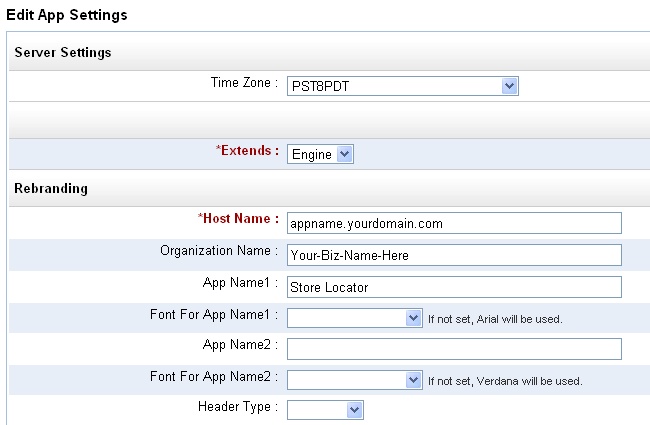Focus the Organization Name text field
This screenshot has height=425, width=650.
(454, 255)
